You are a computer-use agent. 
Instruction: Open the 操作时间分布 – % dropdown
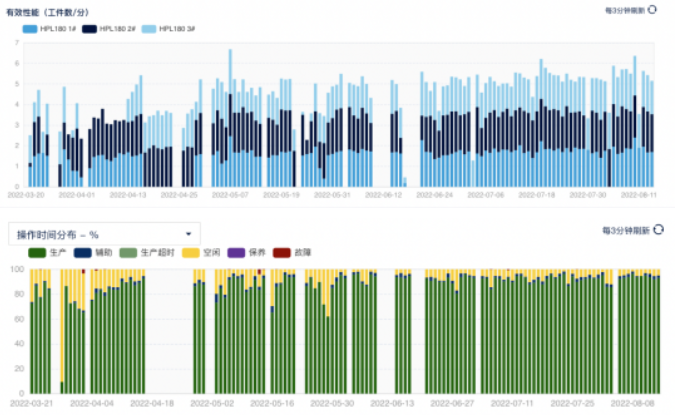104,234
